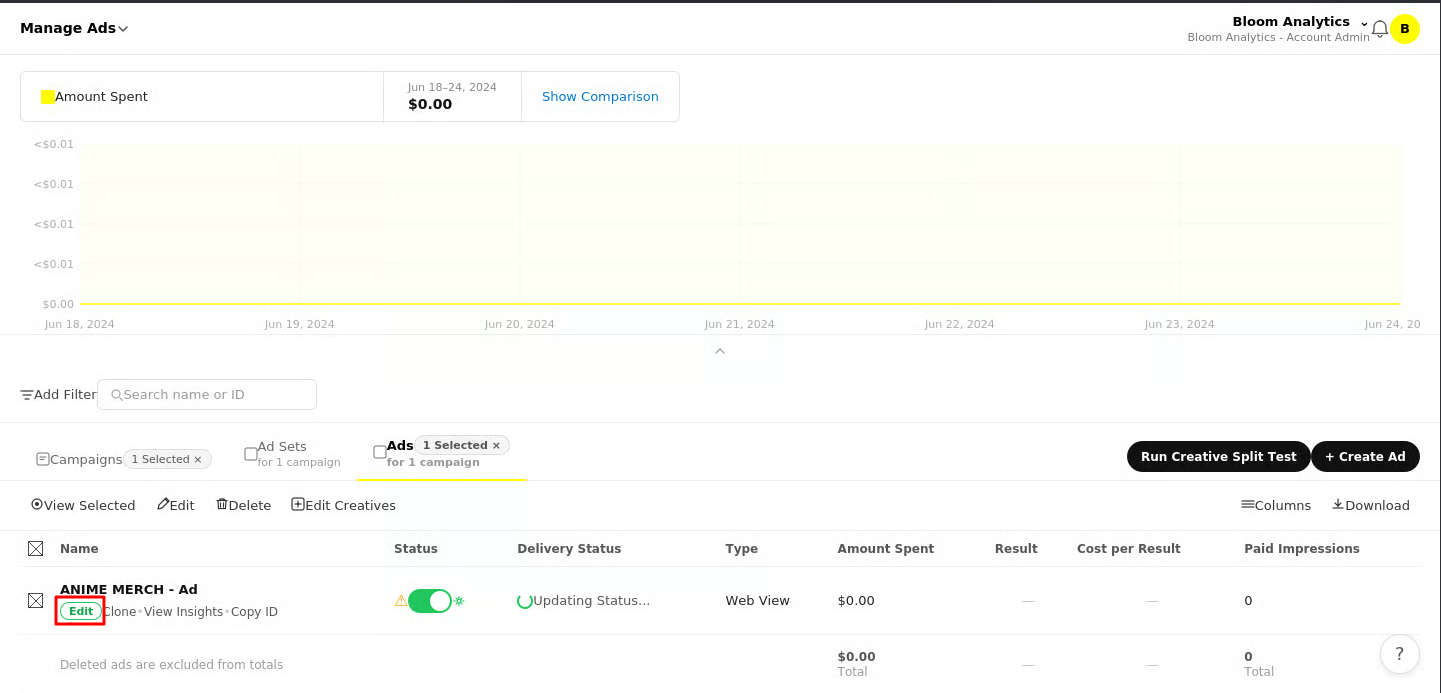Viewport: 1441px width, 693px height.
Task: Click the Run Creative Split Test button
Action: point(1218,456)
